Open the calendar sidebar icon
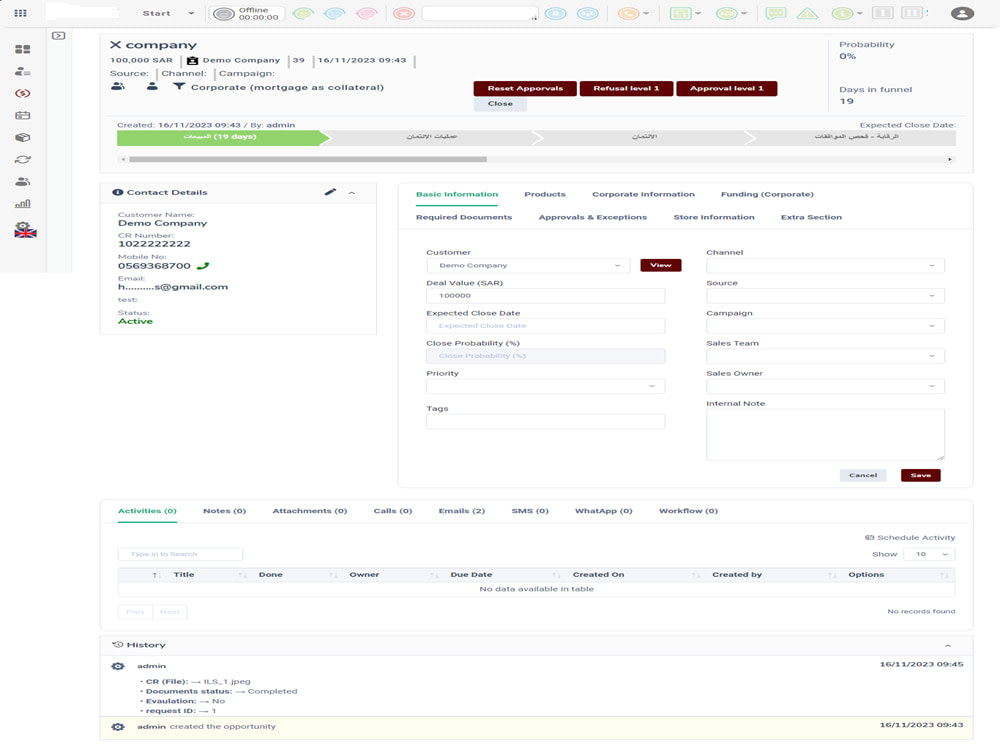1000x750 pixels. click(23, 115)
